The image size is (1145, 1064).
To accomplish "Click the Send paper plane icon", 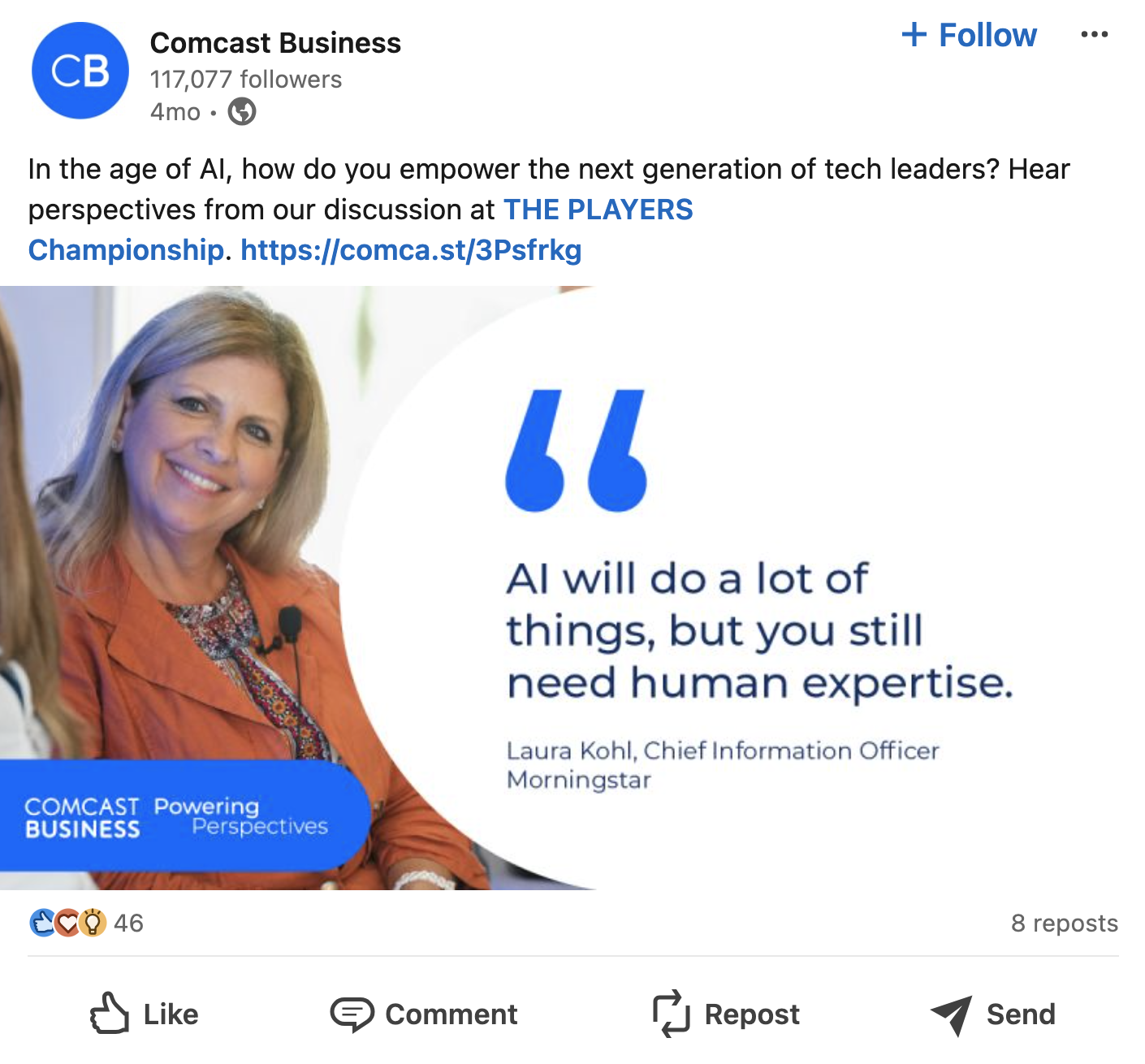I will coord(951,1015).
